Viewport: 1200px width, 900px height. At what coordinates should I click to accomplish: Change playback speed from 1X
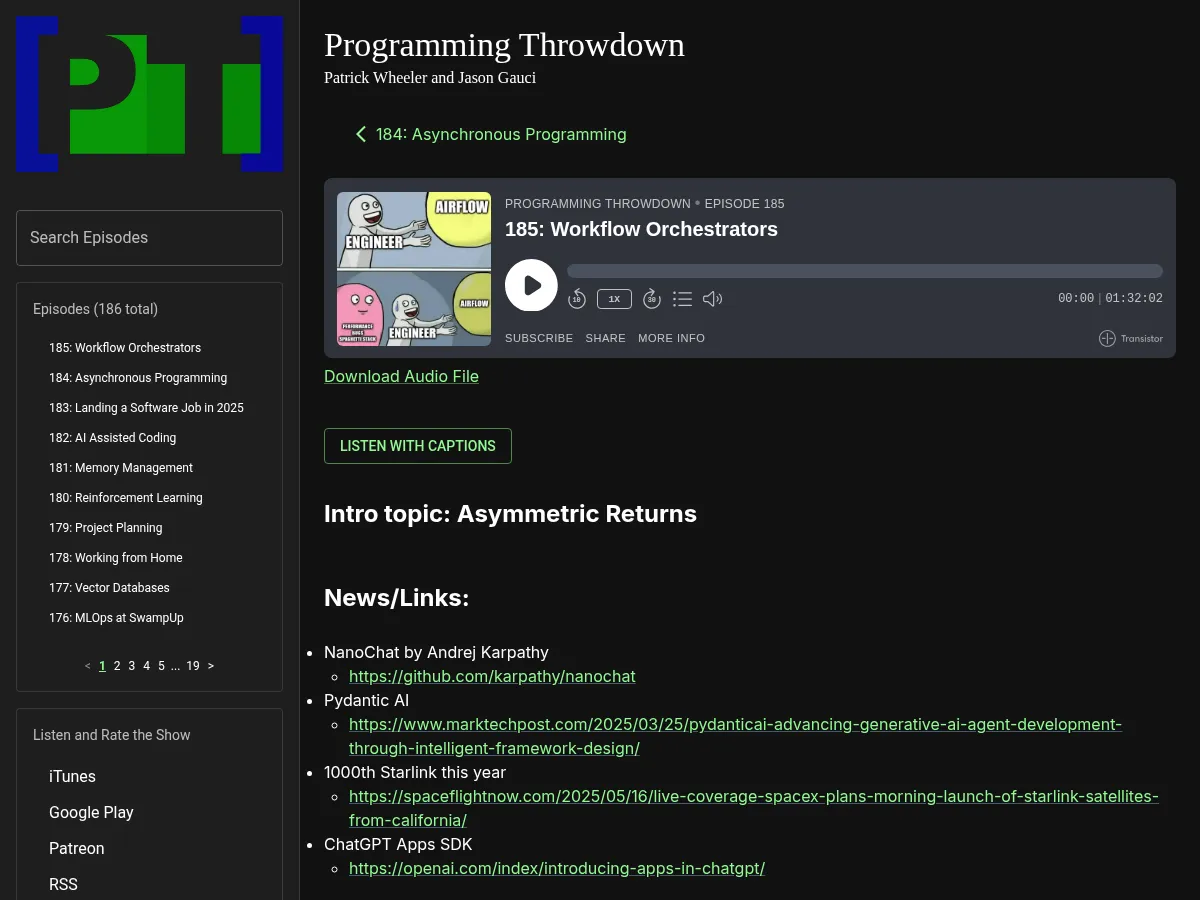pyautogui.click(x=614, y=298)
